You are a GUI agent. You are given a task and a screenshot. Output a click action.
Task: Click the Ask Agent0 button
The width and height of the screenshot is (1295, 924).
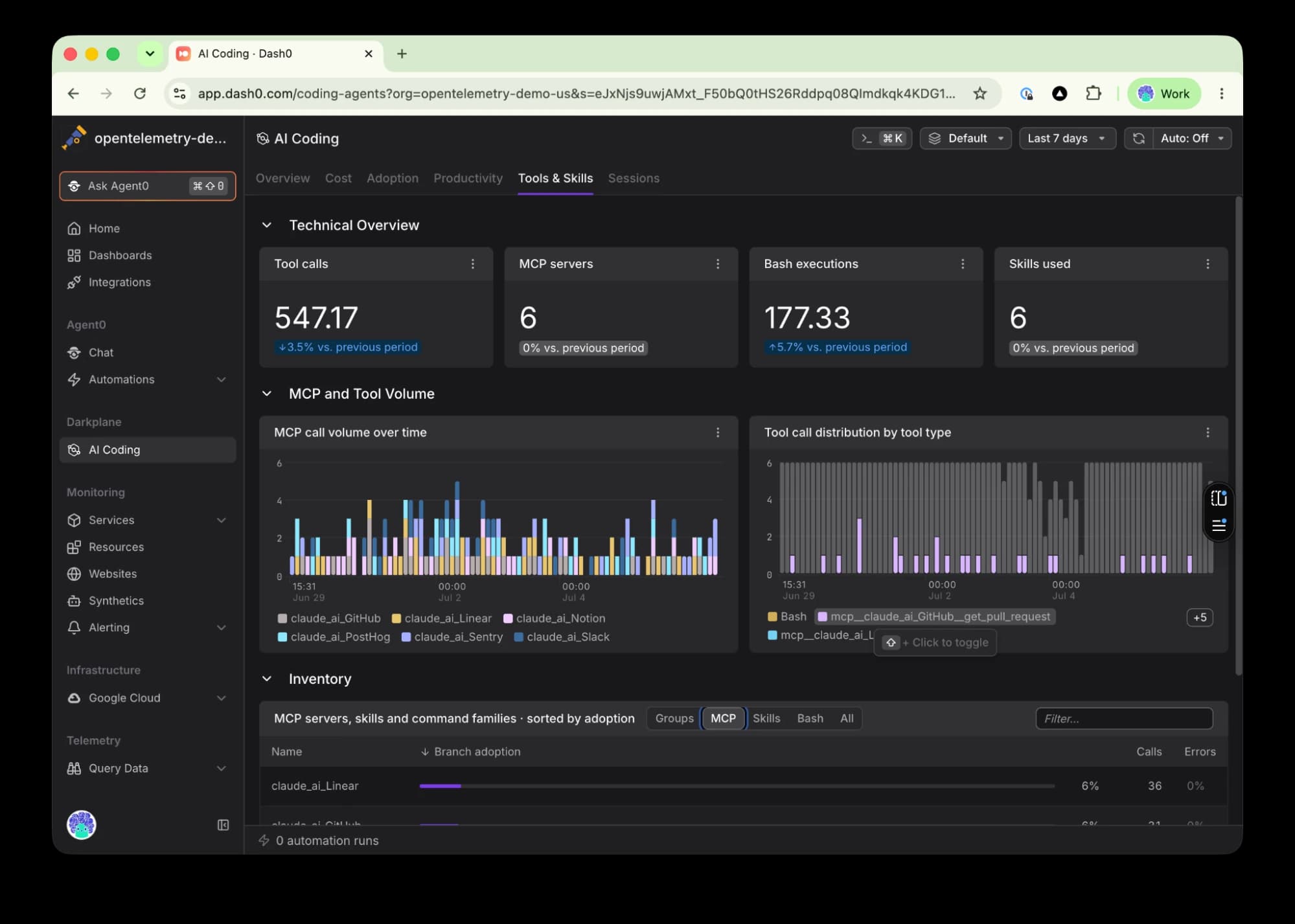point(148,186)
